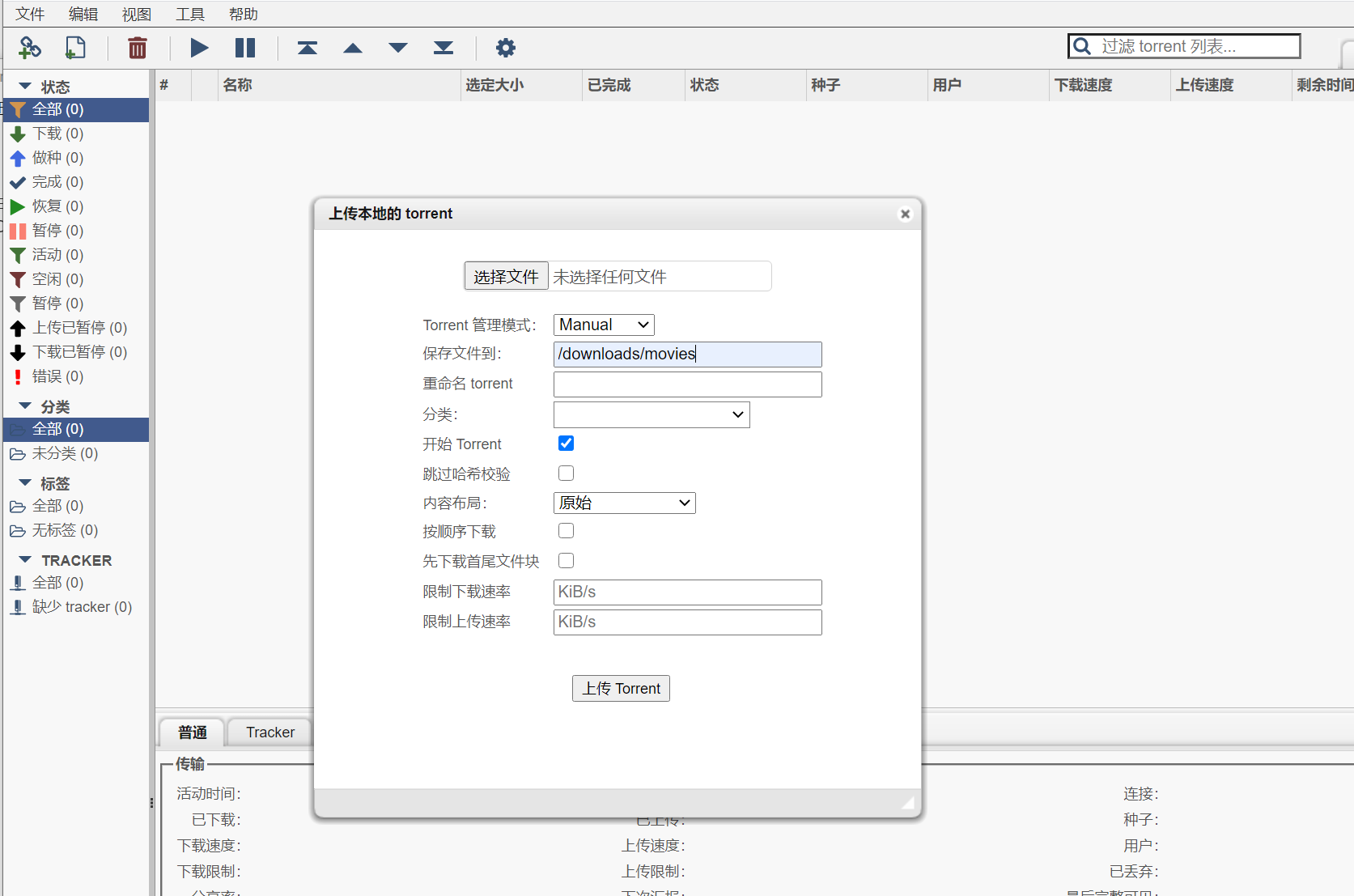The width and height of the screenshot is (1354, 896).
Task: Collapse the 标签 sidebar section
Action: [x=25, y=482]
